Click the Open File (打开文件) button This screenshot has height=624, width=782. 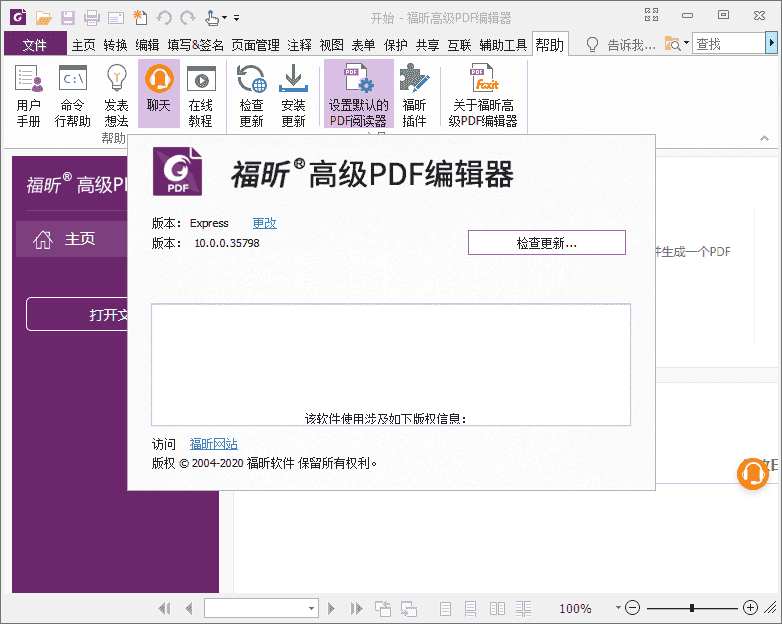[x=77, y=314]
